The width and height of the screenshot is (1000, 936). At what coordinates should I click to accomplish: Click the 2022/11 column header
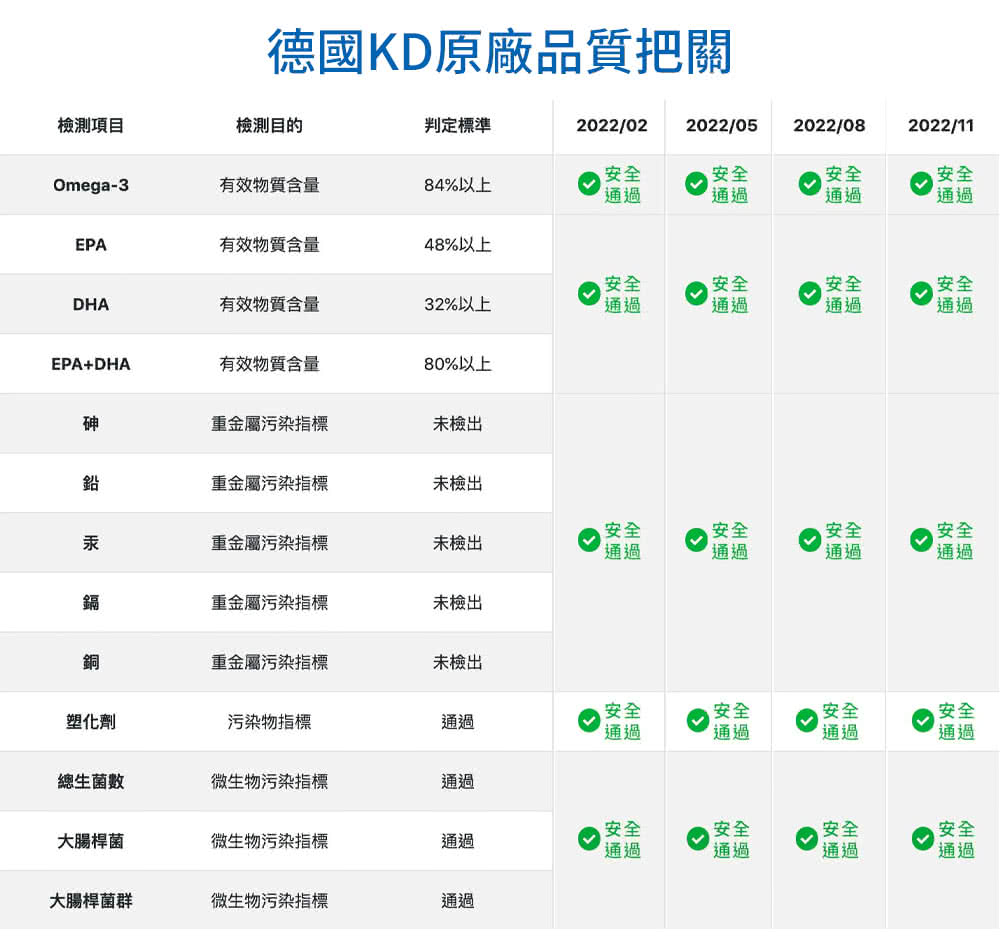tap(941, 126)
